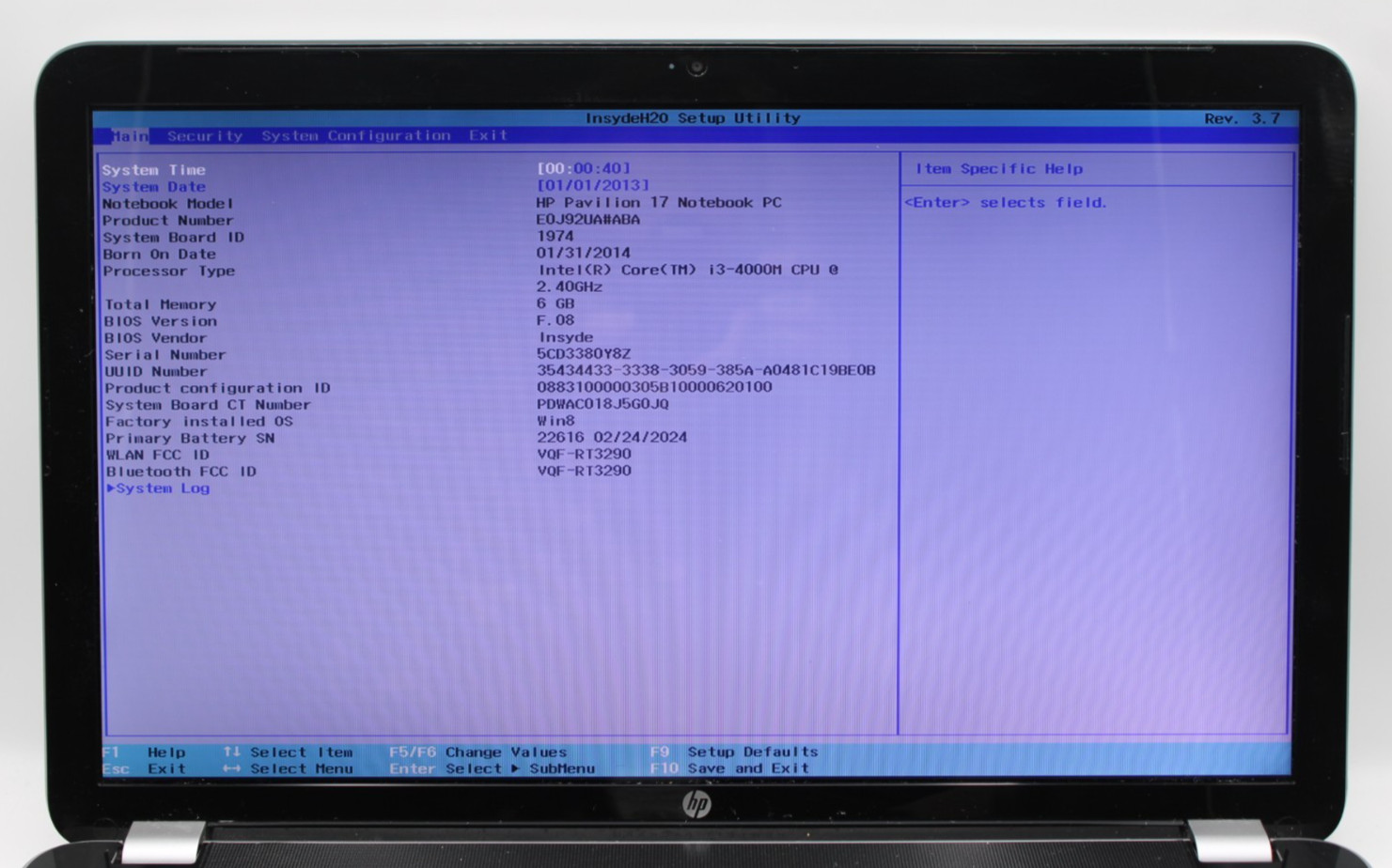Switch to the Security tab
Image resolution: width=1392 pixels, height=868 pixels.
click(205, 136)
